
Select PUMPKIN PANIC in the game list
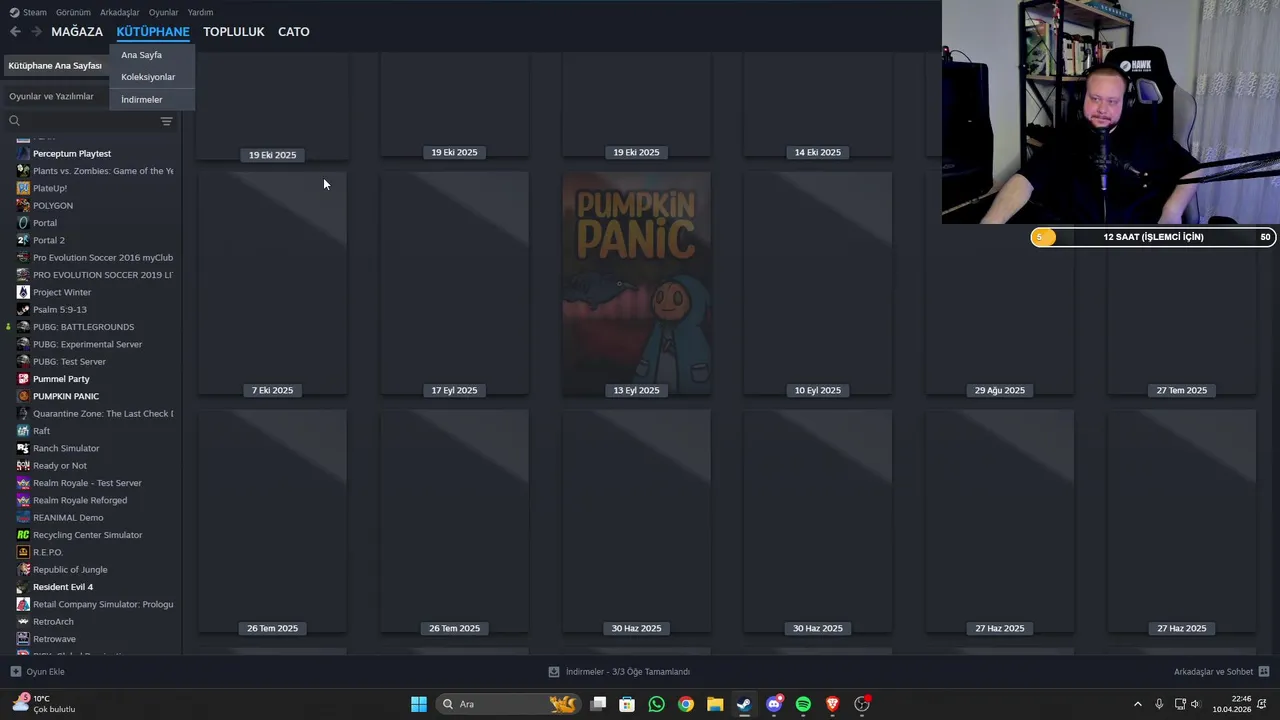(x=66, y=396)
